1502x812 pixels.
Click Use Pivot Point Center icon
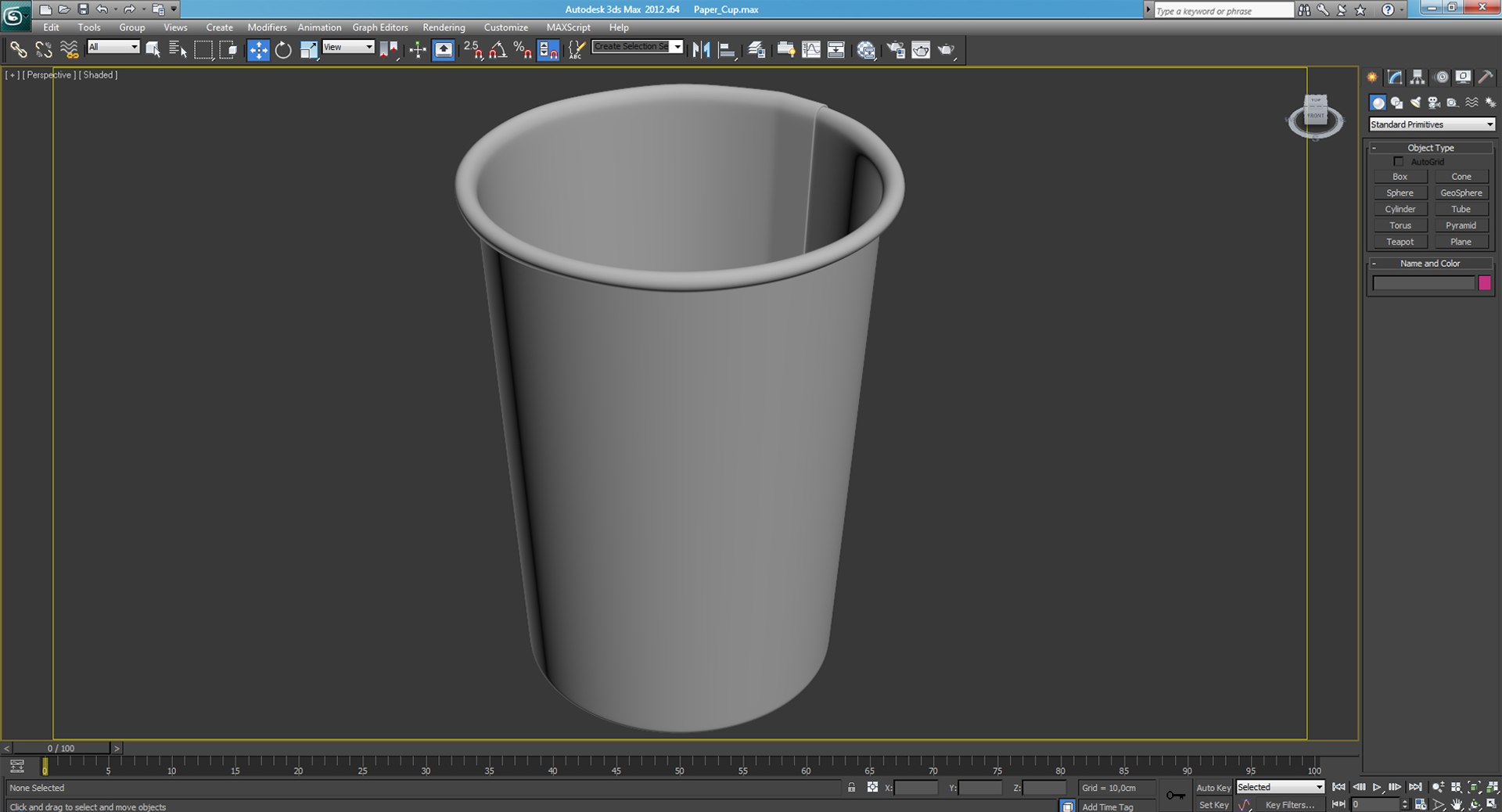click(389, 50)
